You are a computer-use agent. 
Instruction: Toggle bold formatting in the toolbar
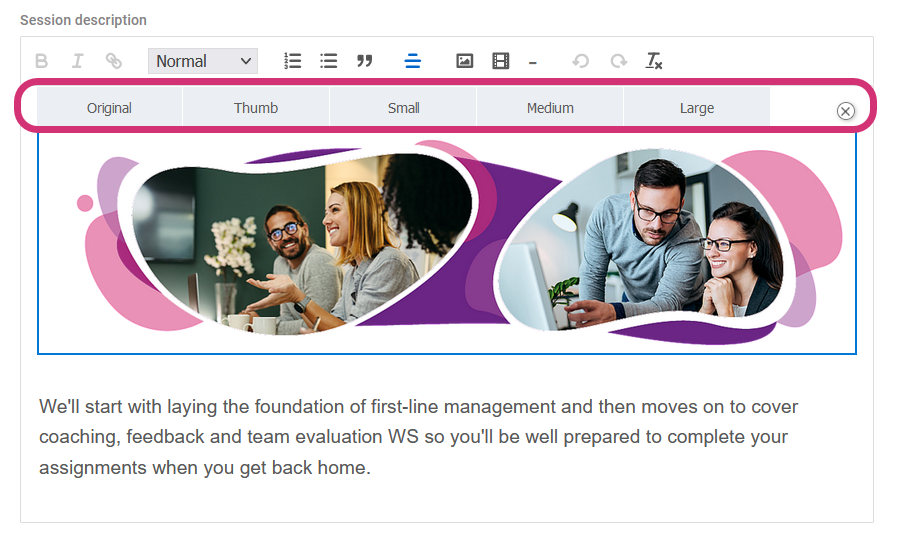tap(41, 61)
